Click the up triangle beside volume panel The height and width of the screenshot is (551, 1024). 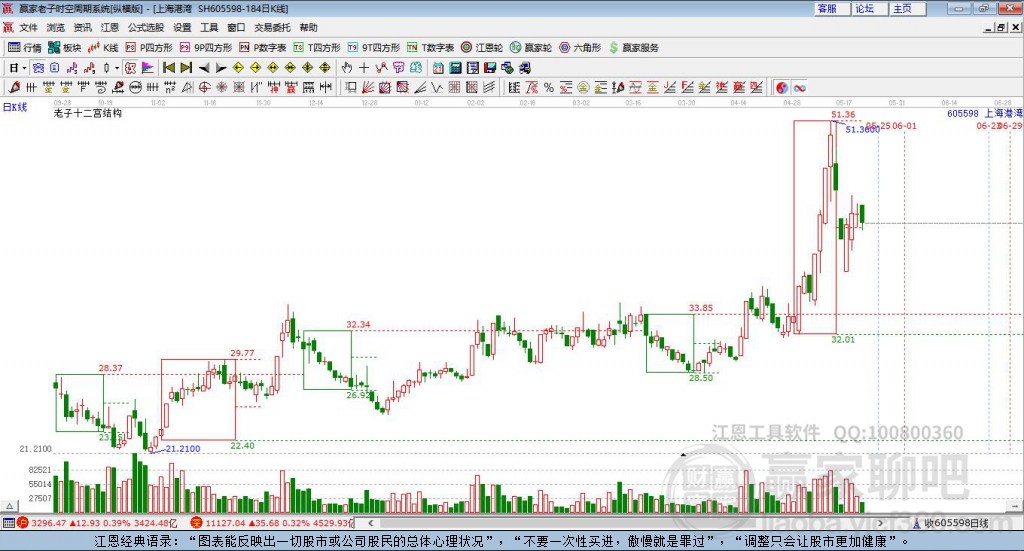10,506
